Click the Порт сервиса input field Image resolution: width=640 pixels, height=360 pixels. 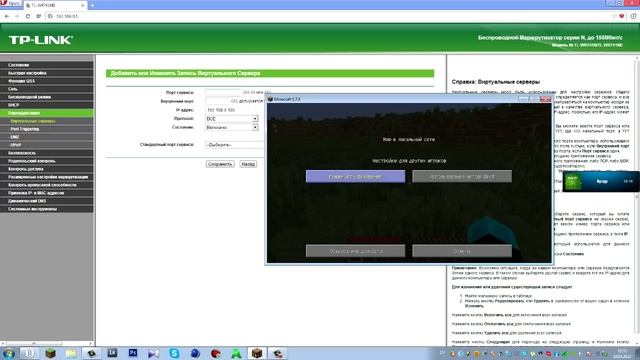coord(223,93)
